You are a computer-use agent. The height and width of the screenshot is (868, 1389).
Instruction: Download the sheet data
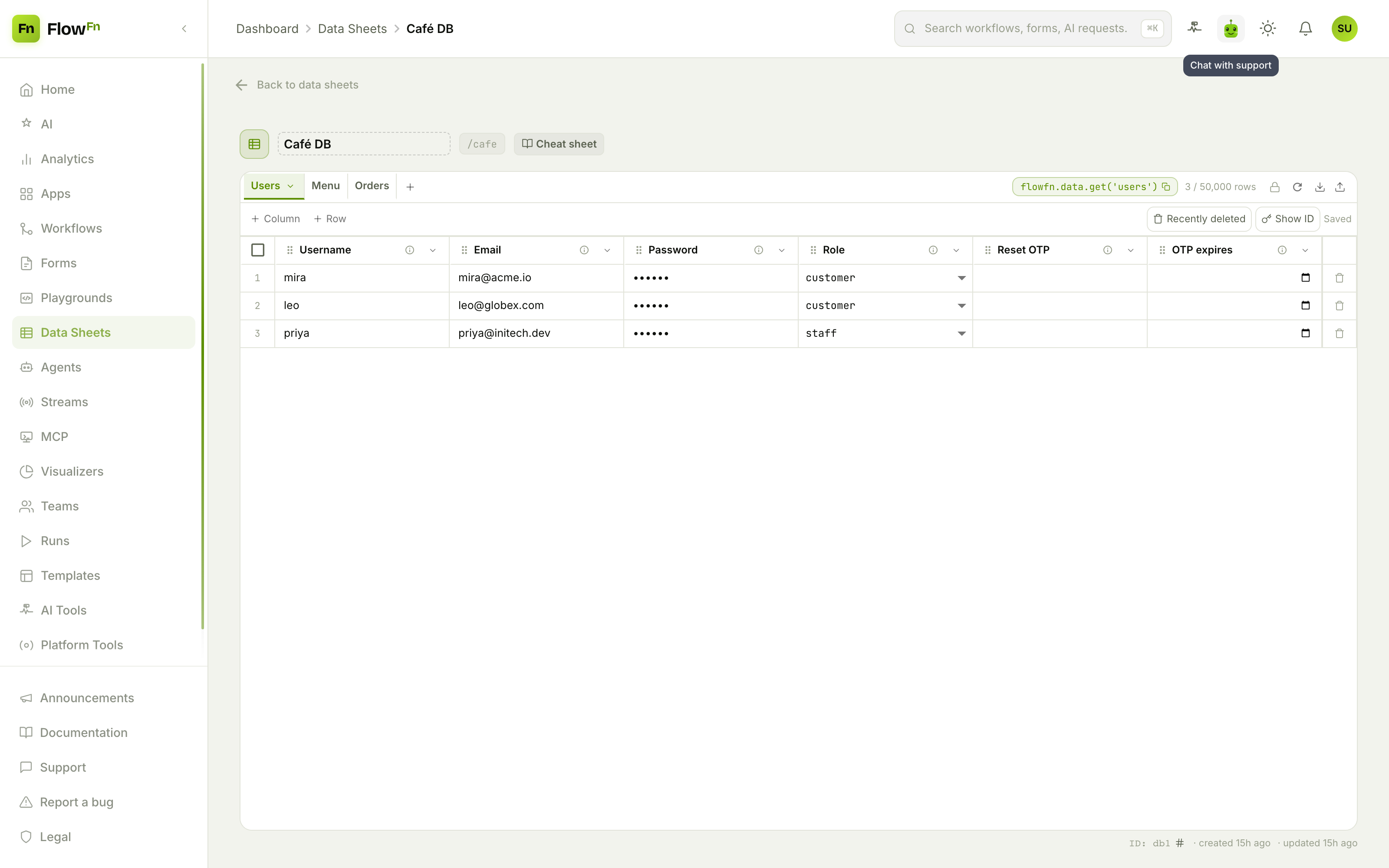click(1320, 187)
